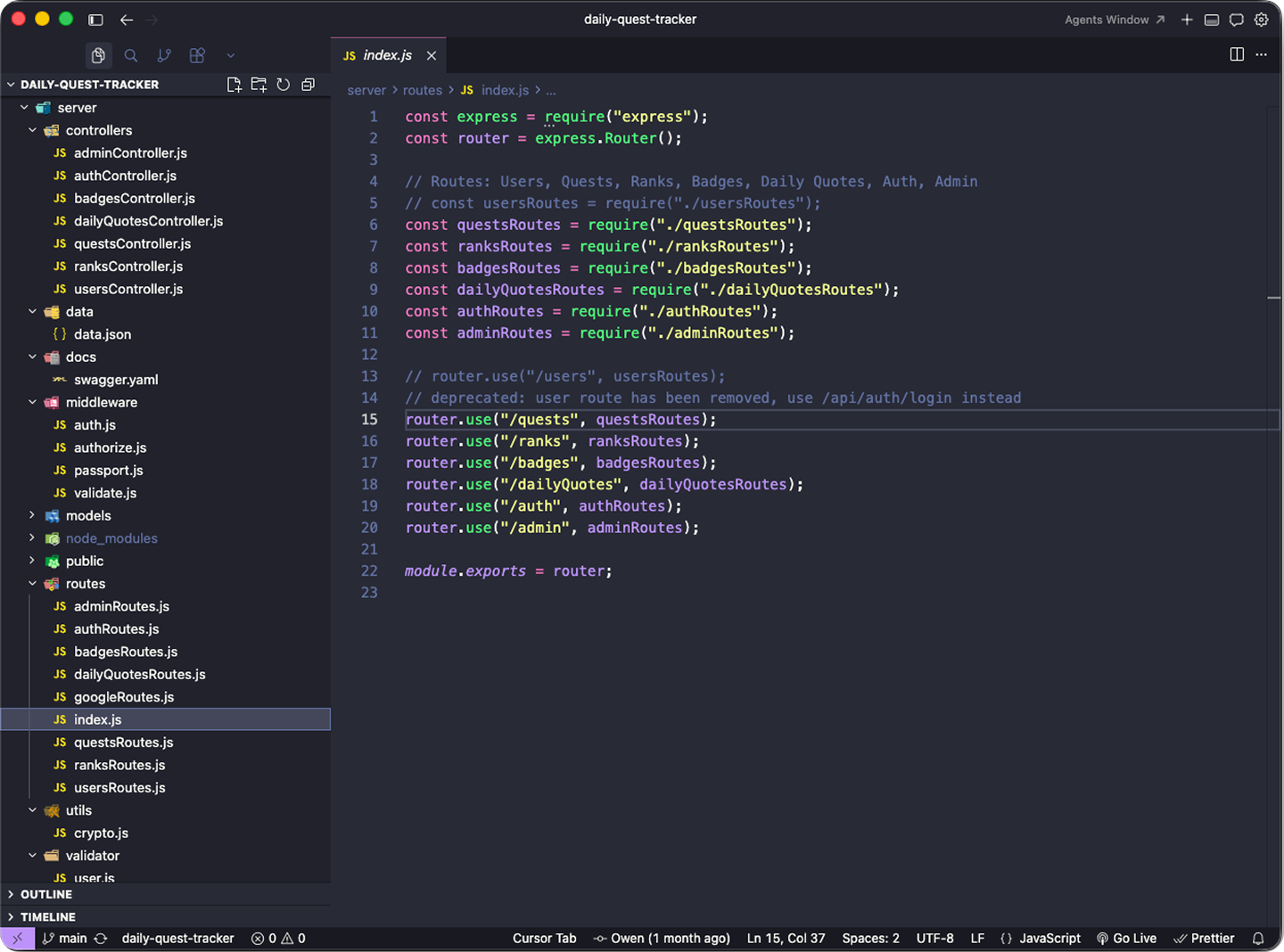Screen dimensions: 1284x952
Task: Split the editor to the right
Action: 1237,54
